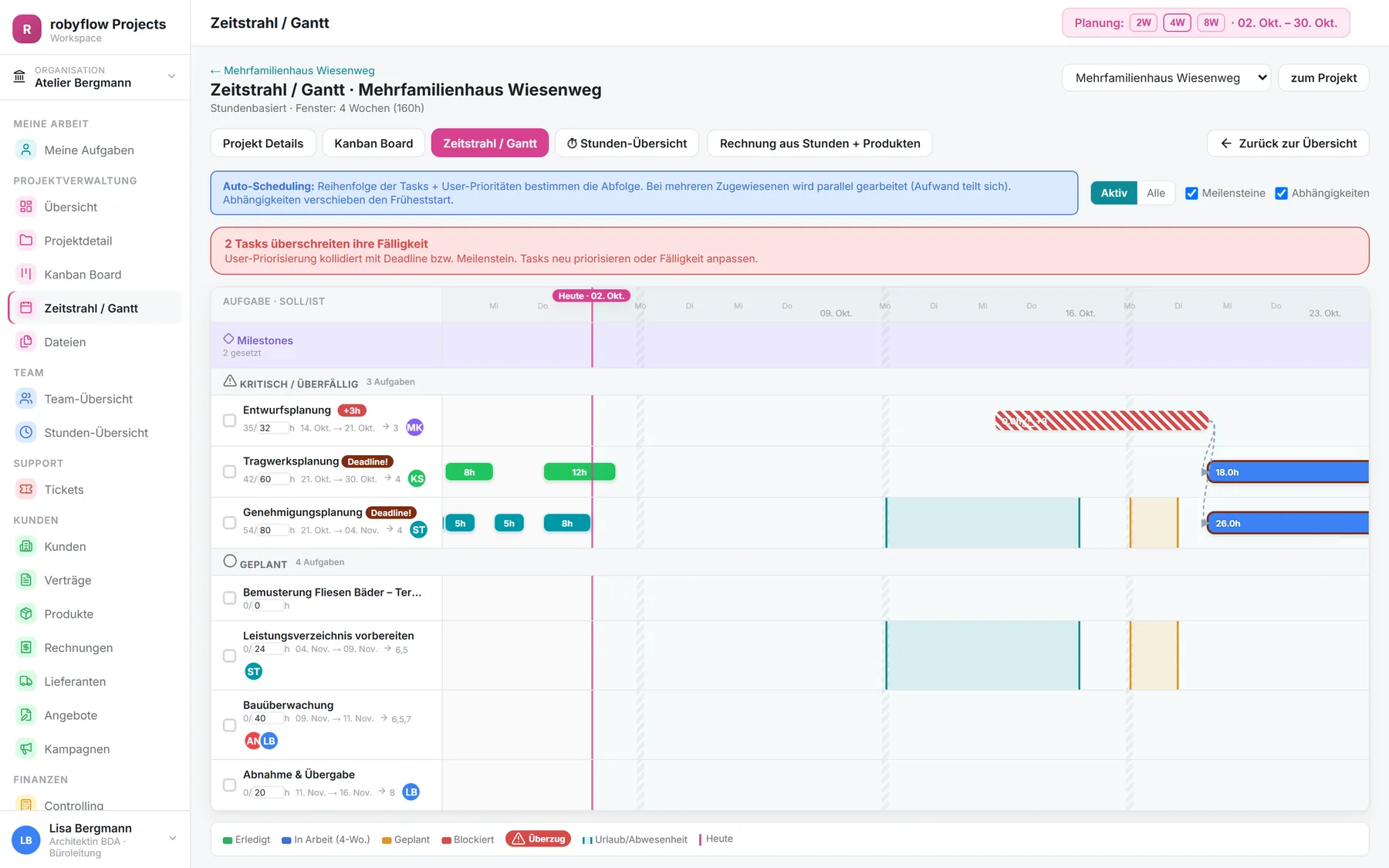The image size is (1389, 868).
Task: Click the Angebote icon in sidebar
Action: click(x=26, y=715)
